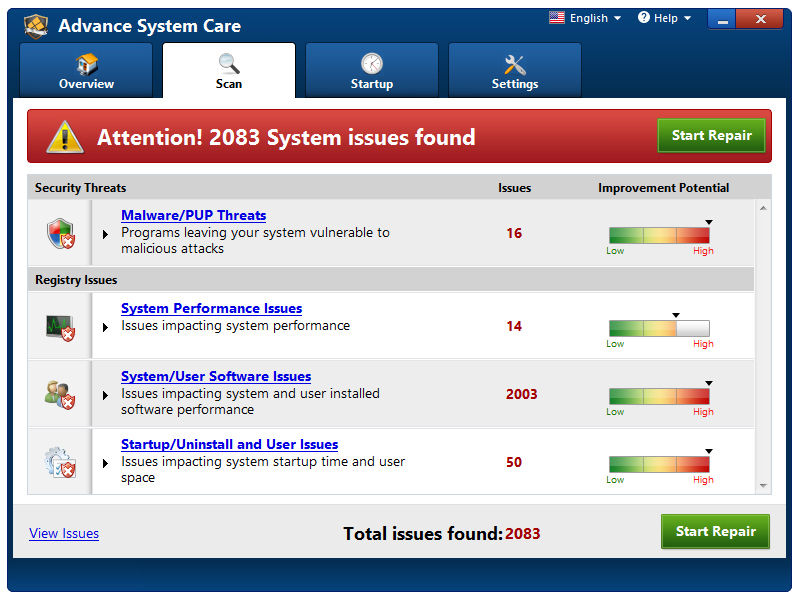Image resolution: width=800 pixels, height=600 pixels.
Task: Click the Registry Issues section header
Action: 76,280
